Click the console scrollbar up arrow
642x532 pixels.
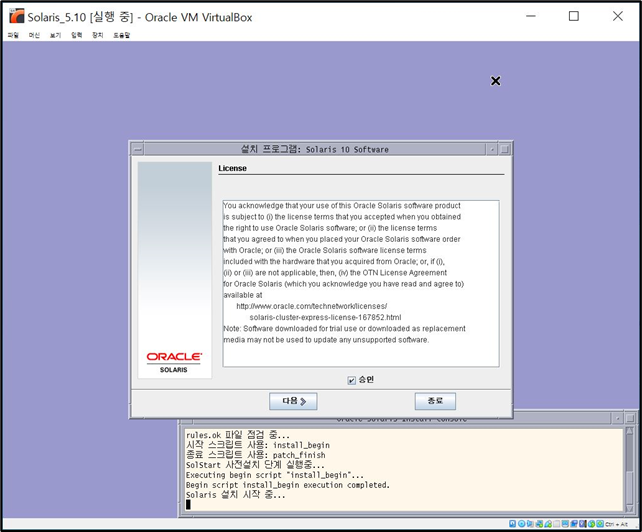click(x=630, y=431)
